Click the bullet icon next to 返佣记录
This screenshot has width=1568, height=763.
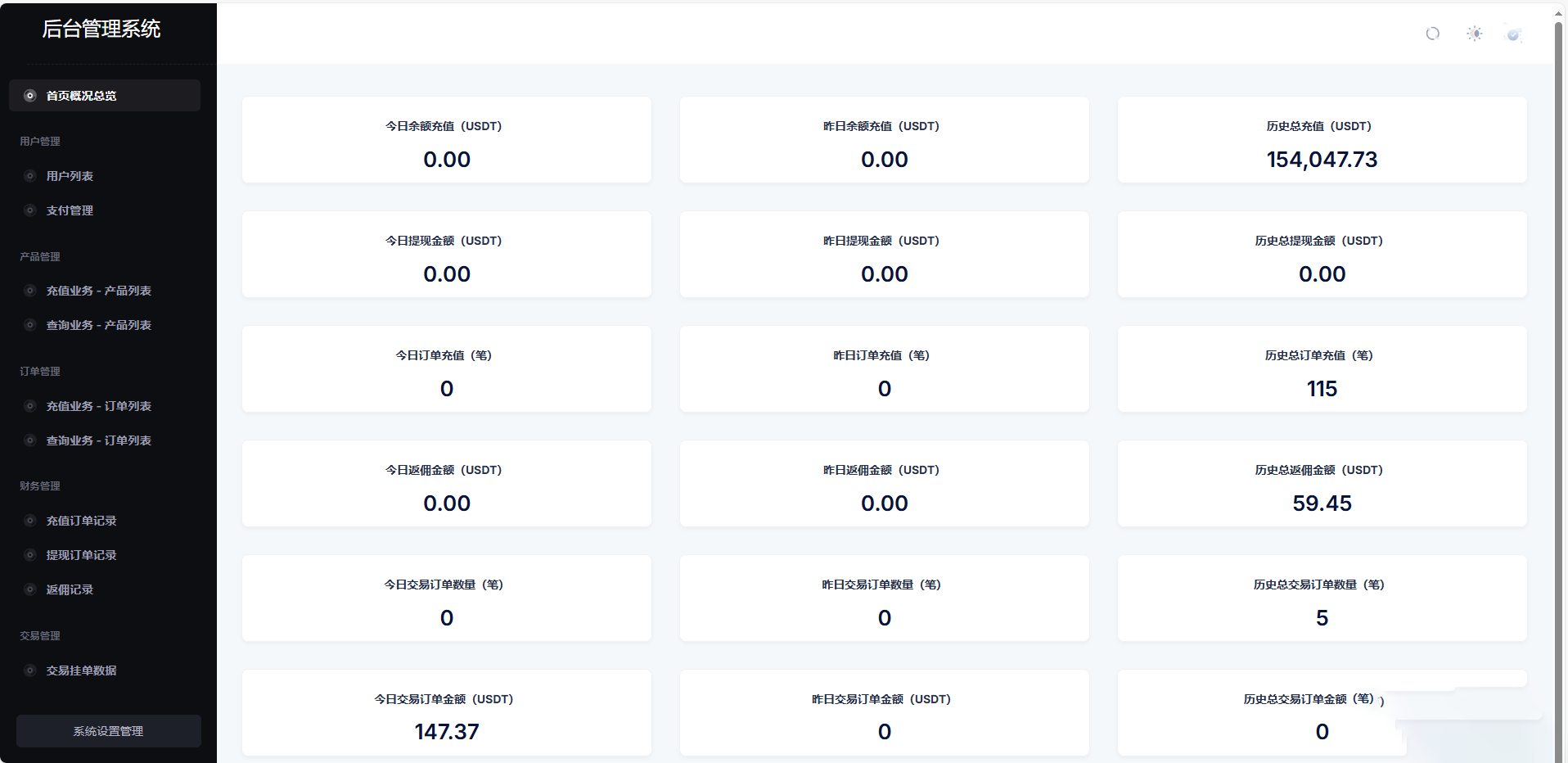coord(30,589)
